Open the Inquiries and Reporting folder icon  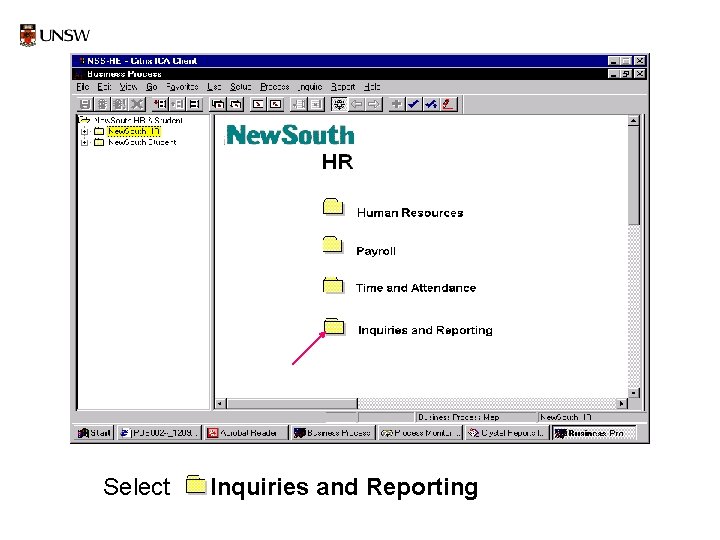point(334,326)
